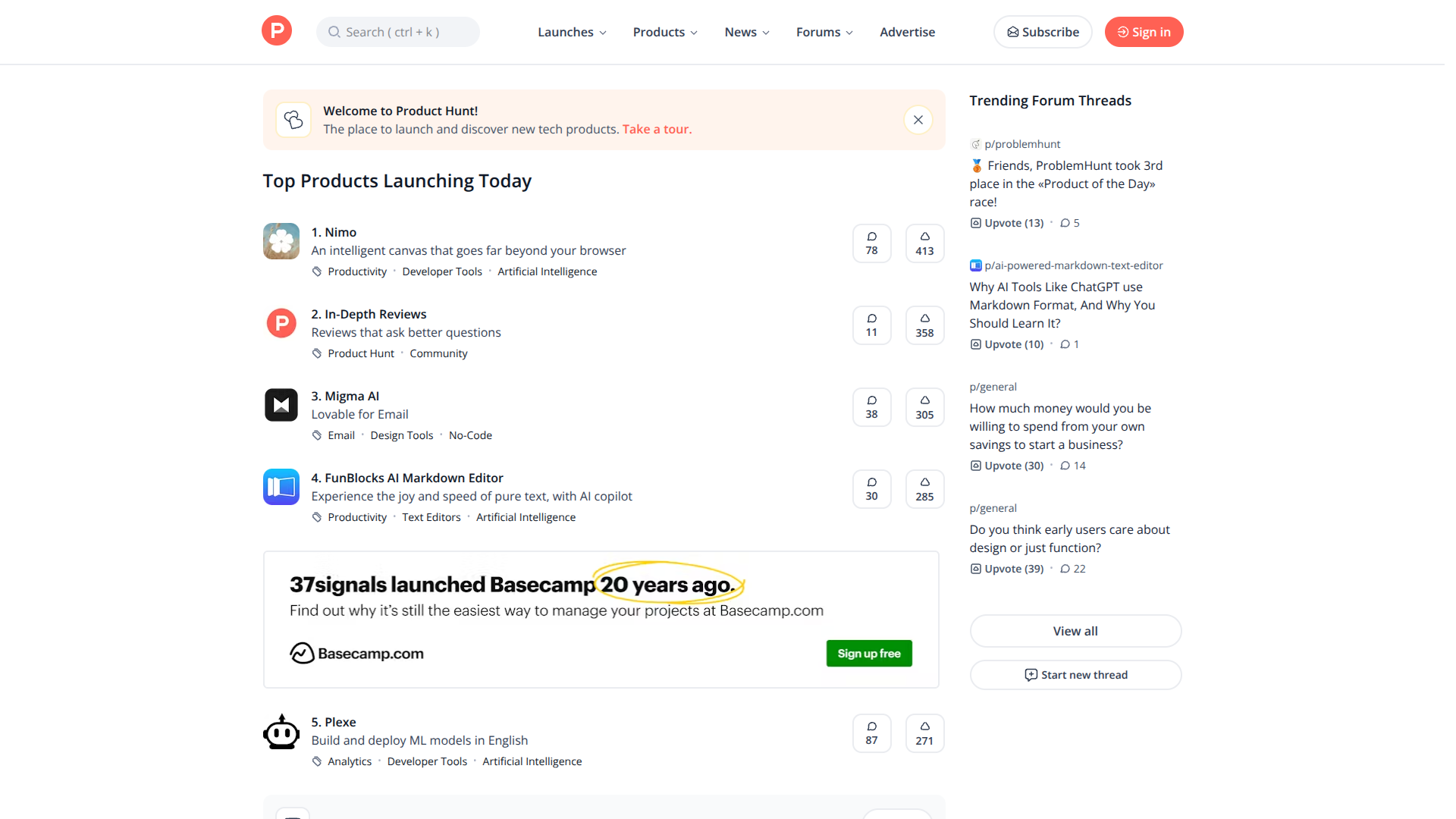The image size is (1456, 819).
Task: Upvote the savings-to-start-a-business thread
Action: [x=1006, y=465]
